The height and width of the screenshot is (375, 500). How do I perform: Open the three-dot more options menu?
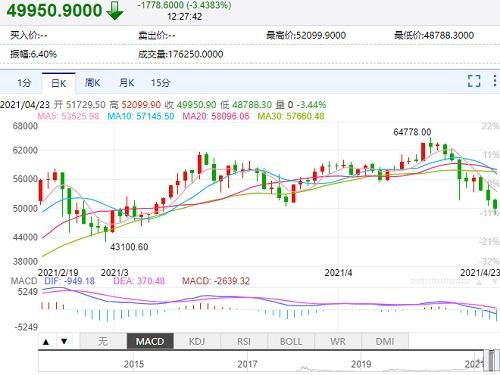coord(495,81)
